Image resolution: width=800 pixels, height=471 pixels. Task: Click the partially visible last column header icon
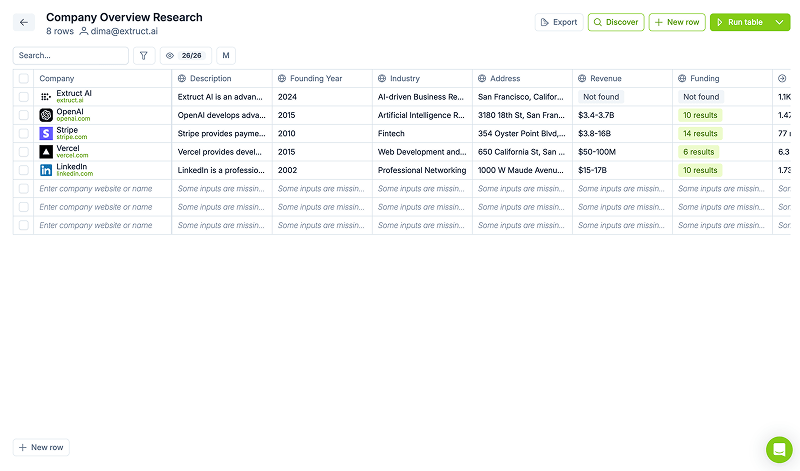782,79
